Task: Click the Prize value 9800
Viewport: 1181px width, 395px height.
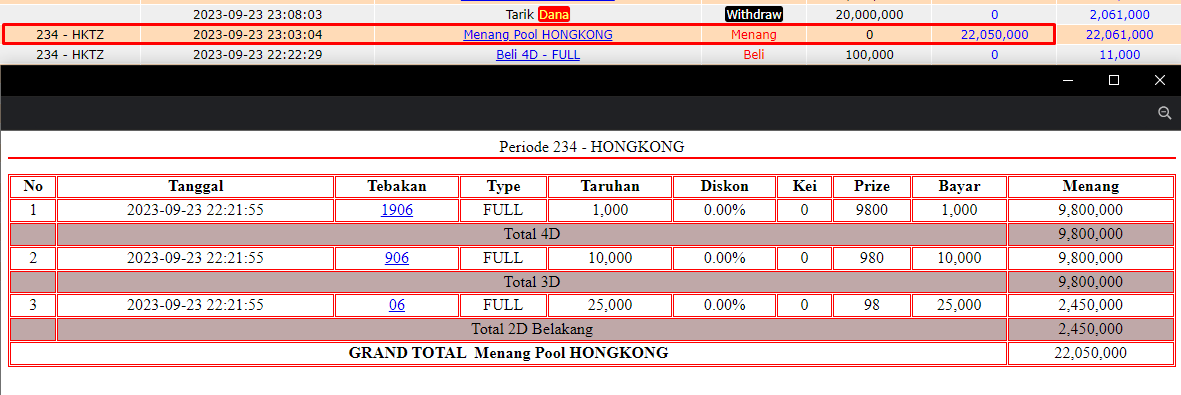Action: [x=872, y=210]
